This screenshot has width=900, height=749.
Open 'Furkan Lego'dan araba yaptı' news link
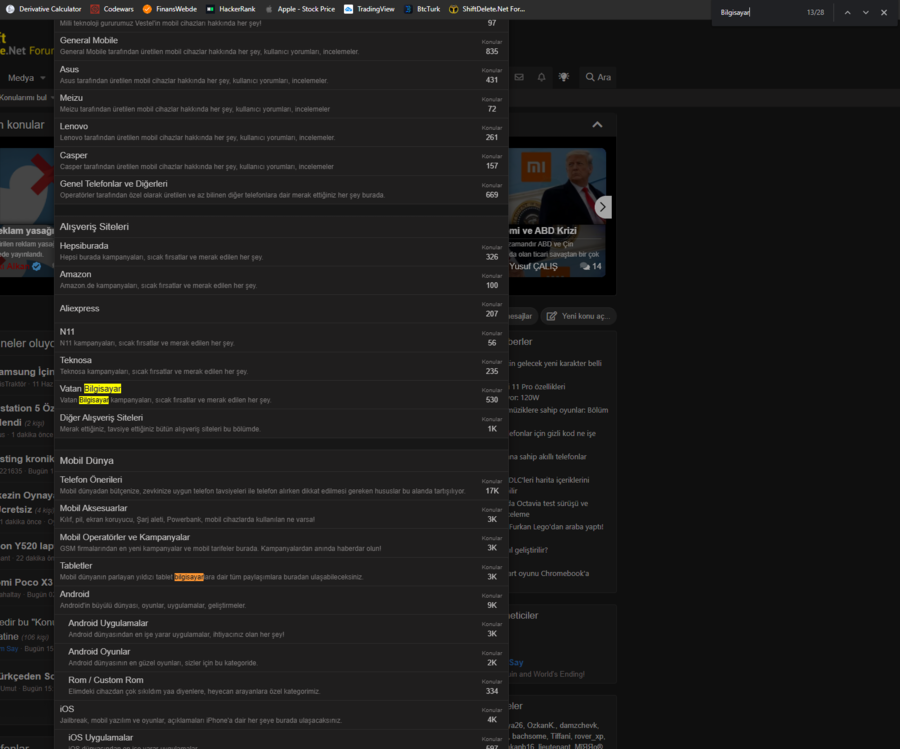[556, 527]
